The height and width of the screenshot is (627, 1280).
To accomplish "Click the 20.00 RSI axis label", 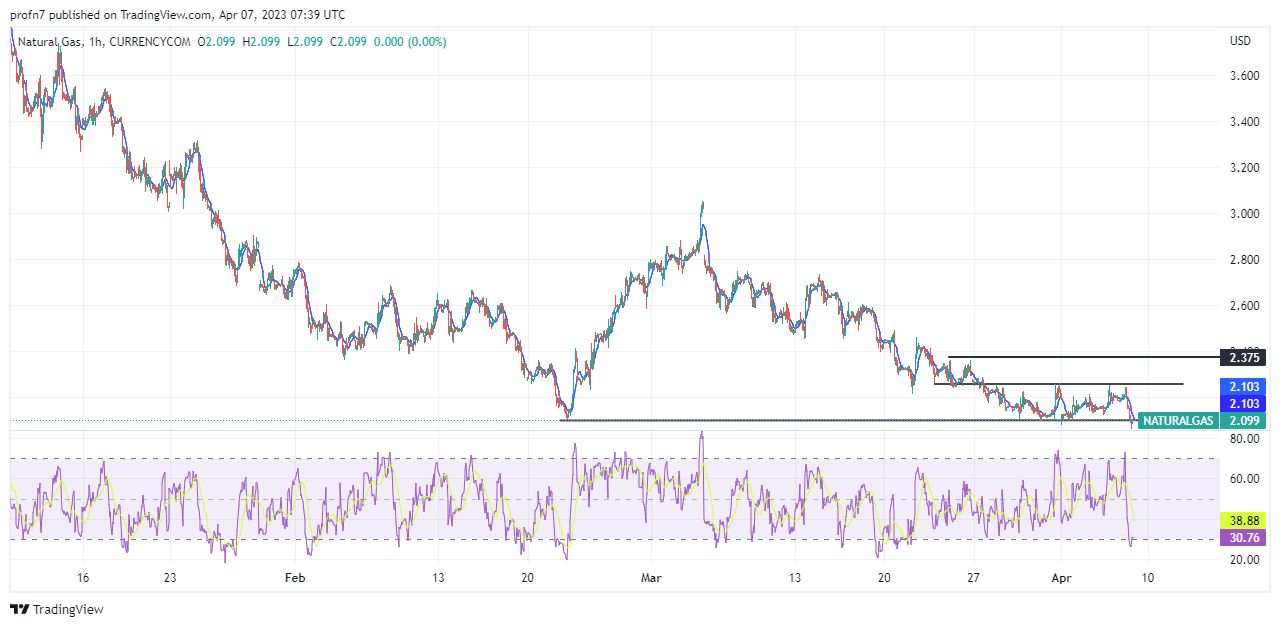I will 1244,560.
